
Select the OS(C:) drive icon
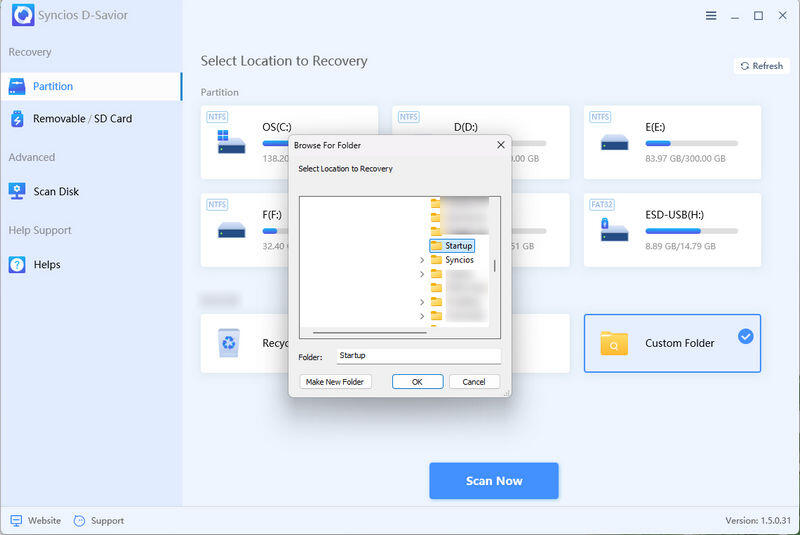(231, 141)
